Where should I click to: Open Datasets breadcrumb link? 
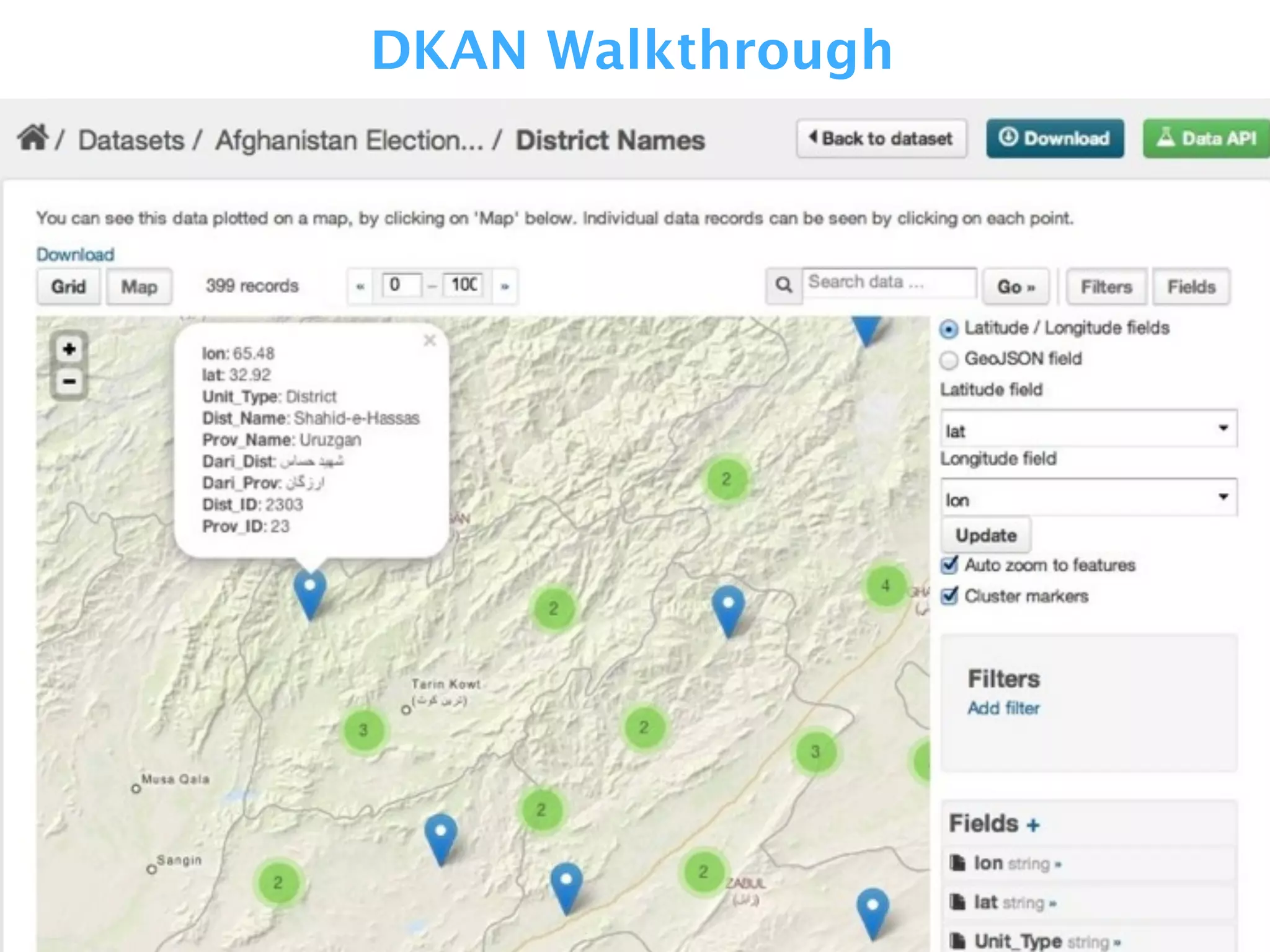click(x=131, y=140)
